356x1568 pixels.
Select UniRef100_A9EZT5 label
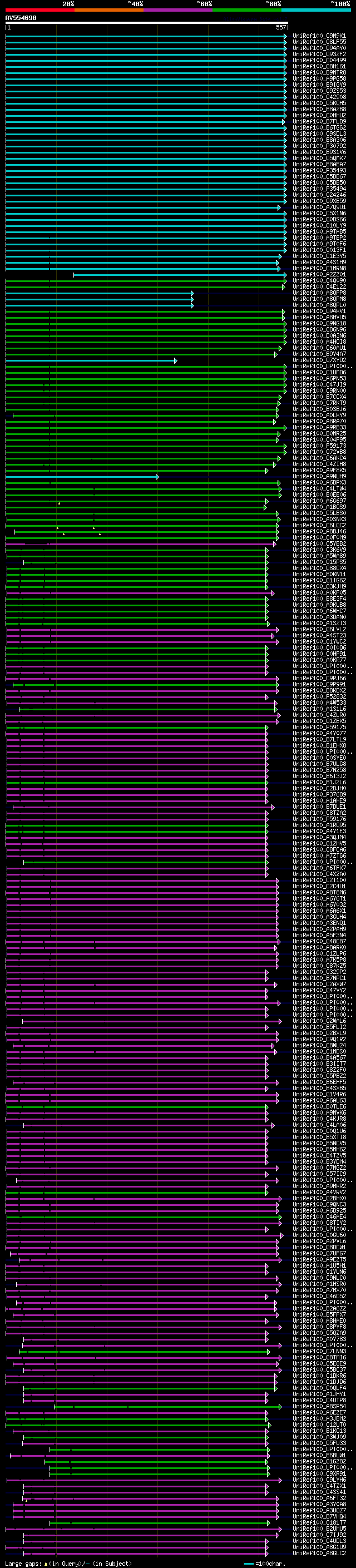click(319, 1259)
